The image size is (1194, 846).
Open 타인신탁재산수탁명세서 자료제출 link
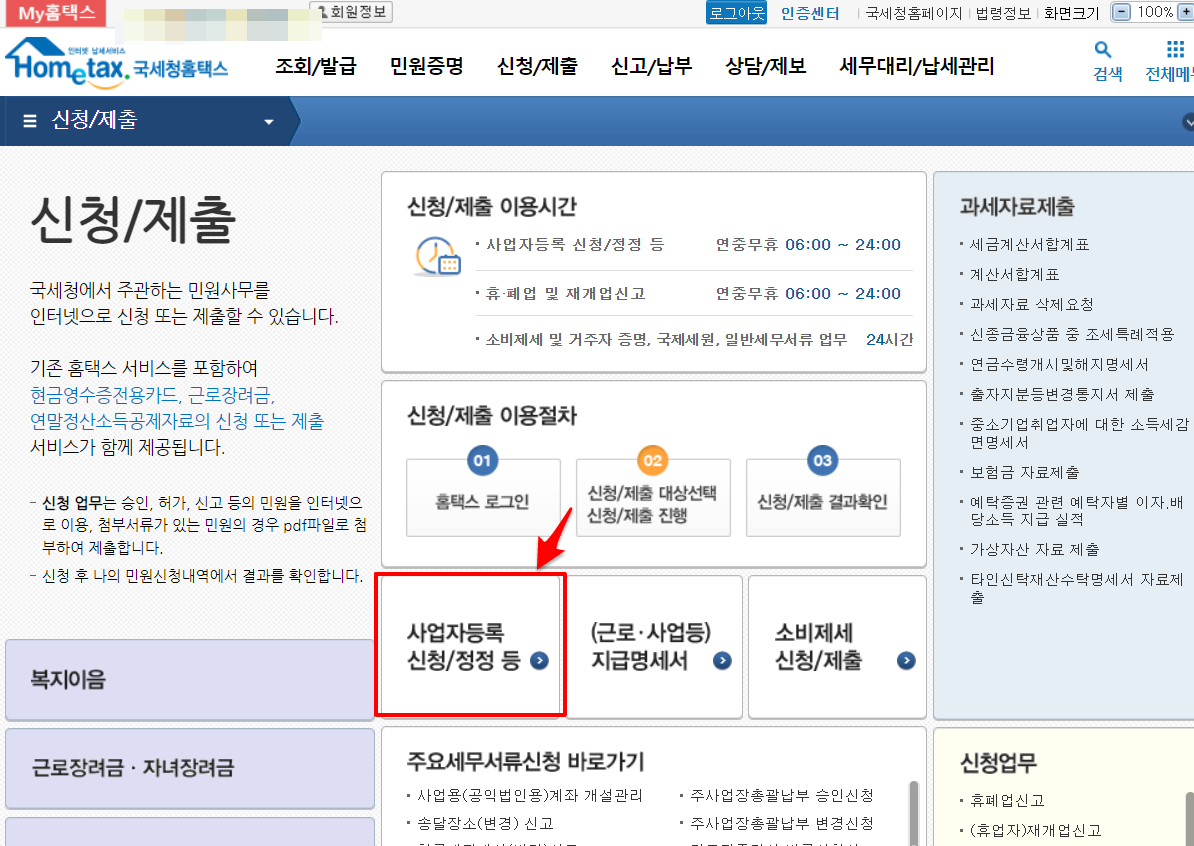(1077, 588)
